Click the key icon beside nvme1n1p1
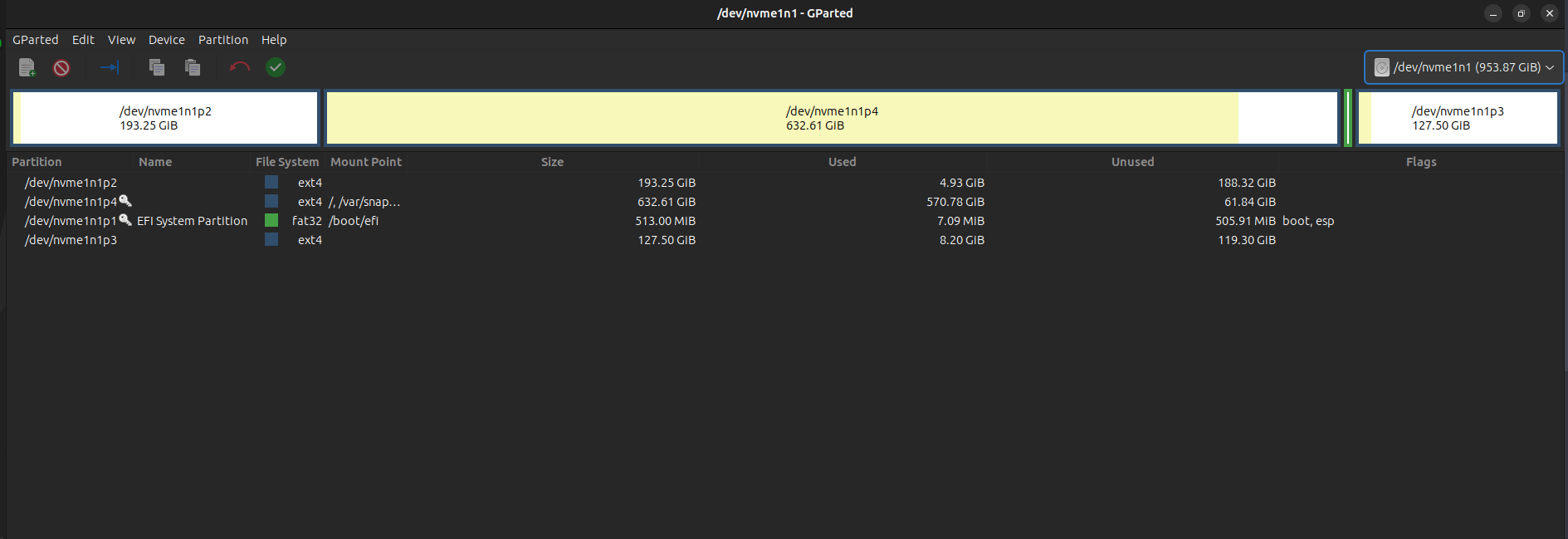 pos(125,219)
